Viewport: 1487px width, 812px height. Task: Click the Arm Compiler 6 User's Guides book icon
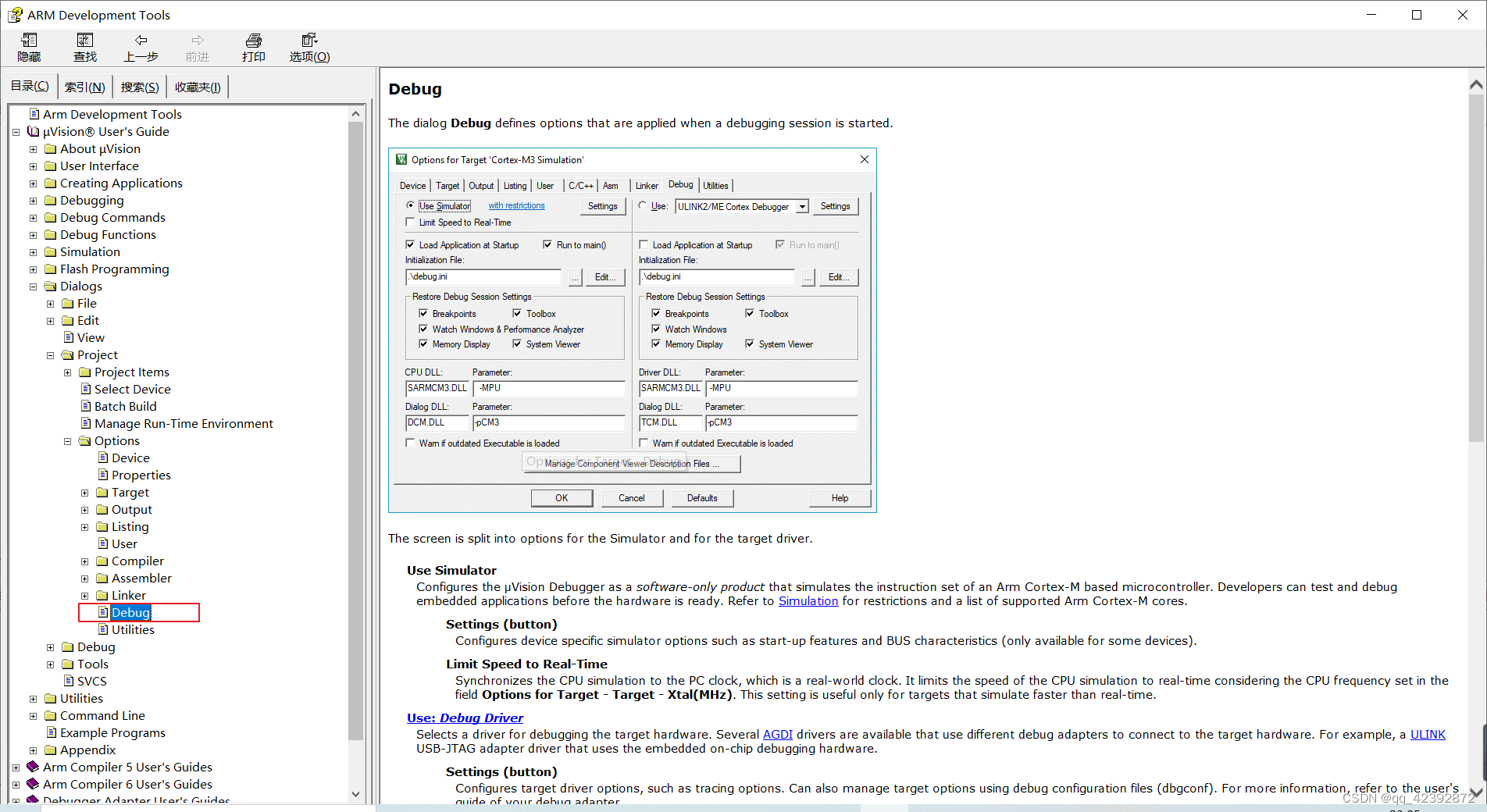click(33, 784)
